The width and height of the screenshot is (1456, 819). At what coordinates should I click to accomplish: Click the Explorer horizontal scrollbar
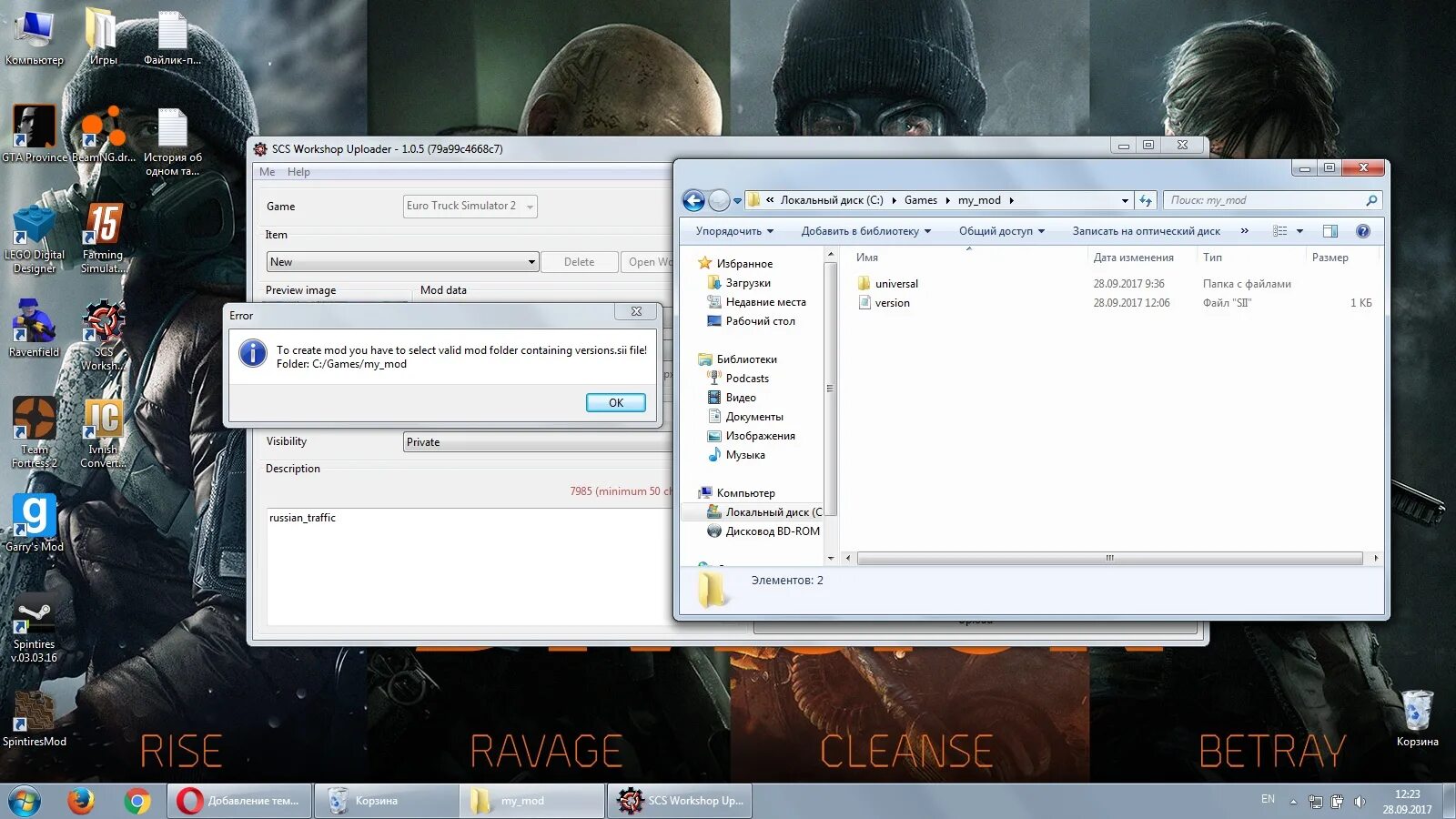1109,558
